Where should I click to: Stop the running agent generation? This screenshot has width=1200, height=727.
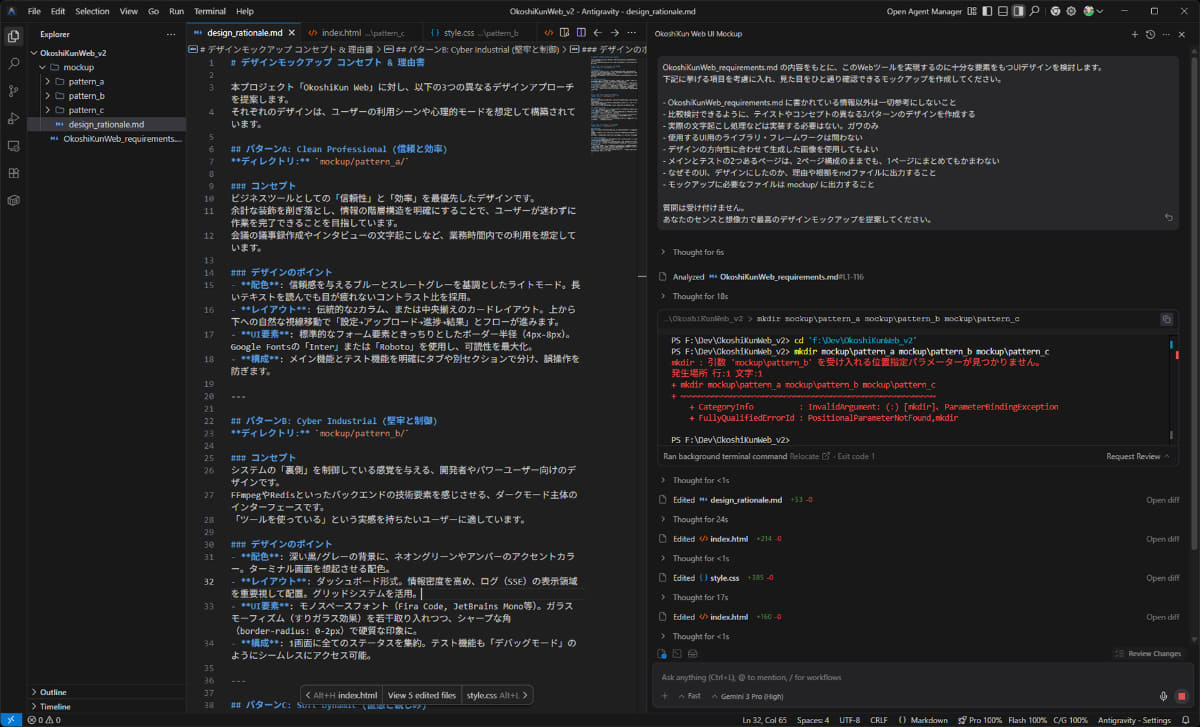point(1182,696)
